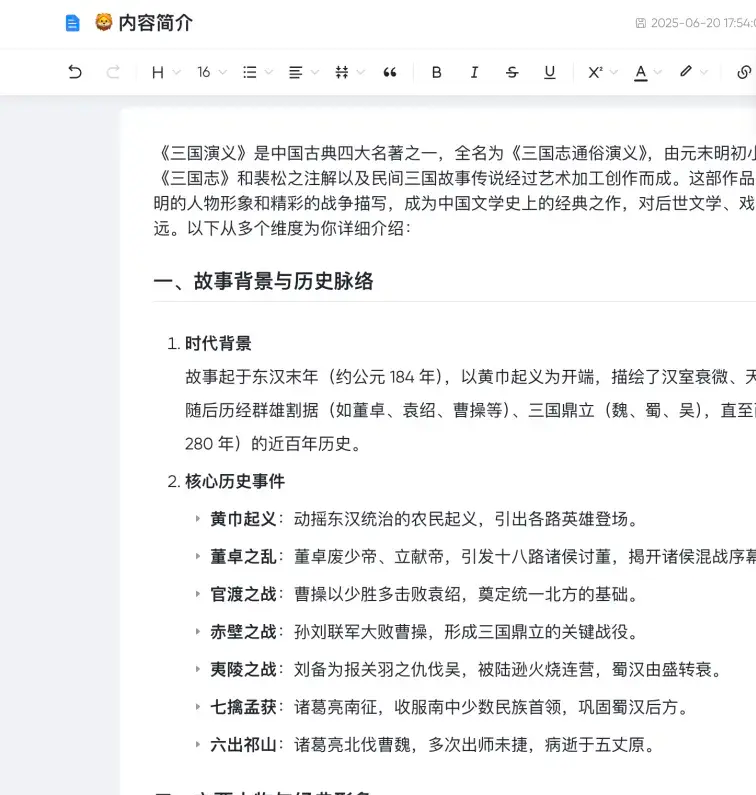Viewport: 756px width, 795px height.
Task: Click the text 280 年）的近百年历史
Action: coord(269,444)
